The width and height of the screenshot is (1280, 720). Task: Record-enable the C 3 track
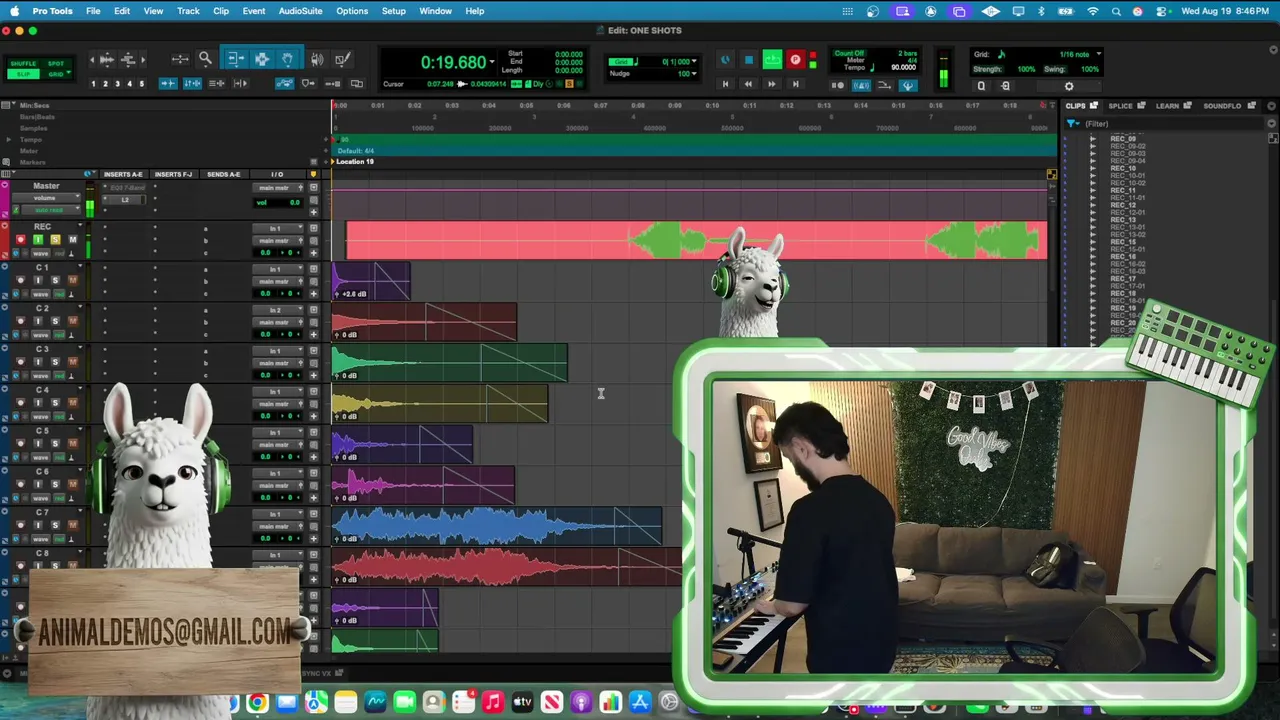click(21, 362)
